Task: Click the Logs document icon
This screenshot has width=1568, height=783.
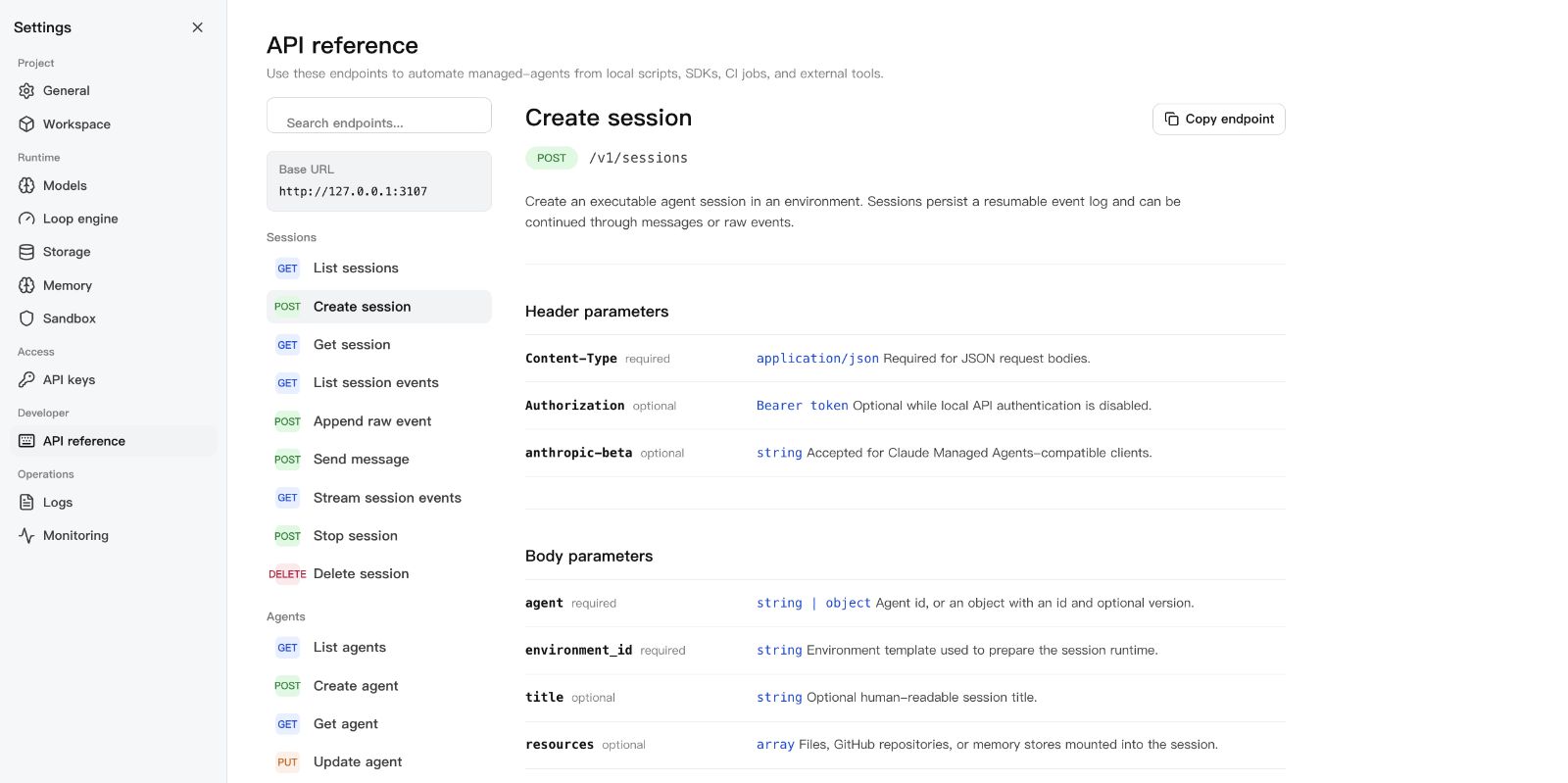Action: 26,503
